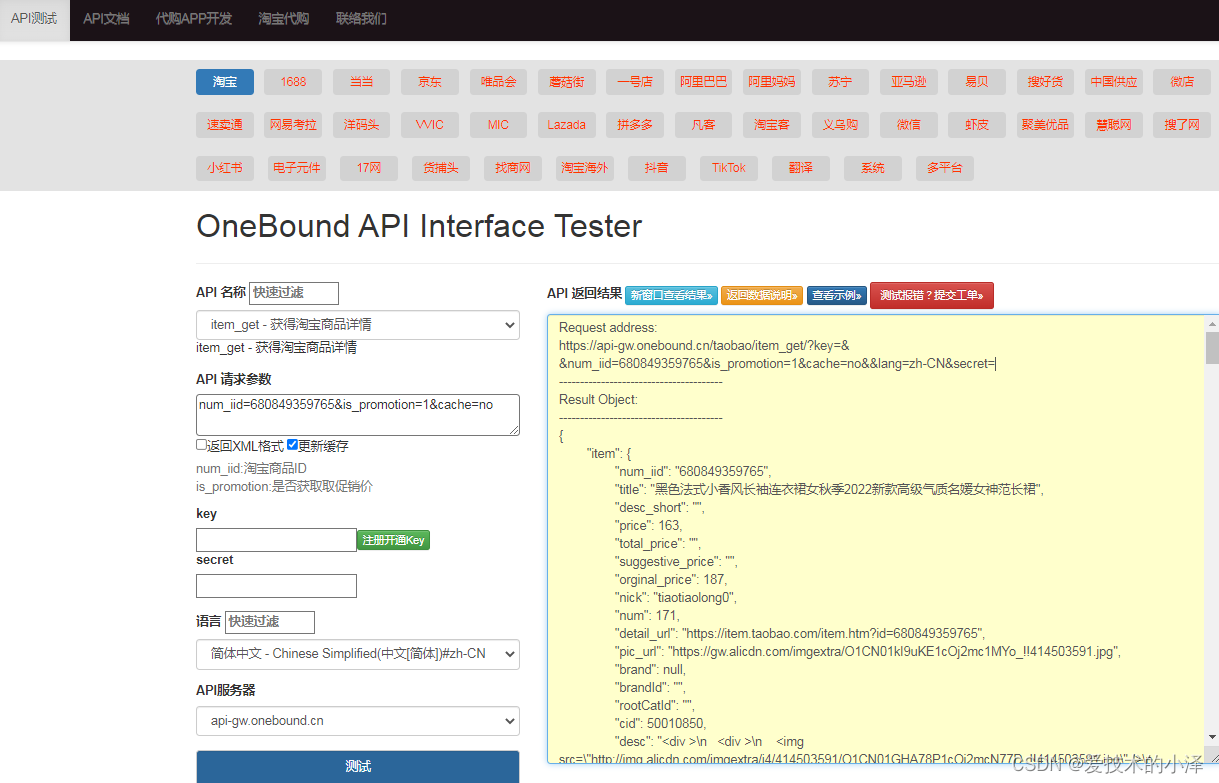Pick the 一号店 platform button
This screenshot has width=1219, height=783.
pyautogui.click(x=635, y=82)
